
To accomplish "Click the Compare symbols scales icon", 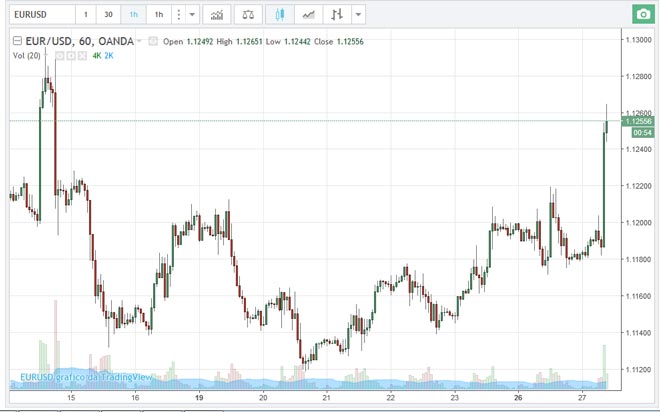I will point(248,15).
